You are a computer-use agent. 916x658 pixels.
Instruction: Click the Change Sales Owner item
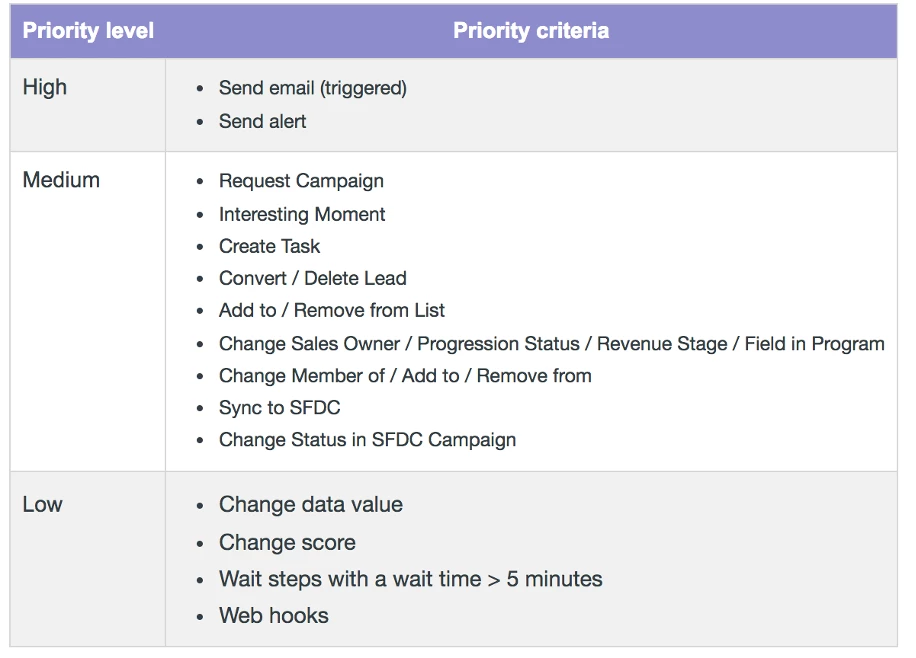pos(551,344)
